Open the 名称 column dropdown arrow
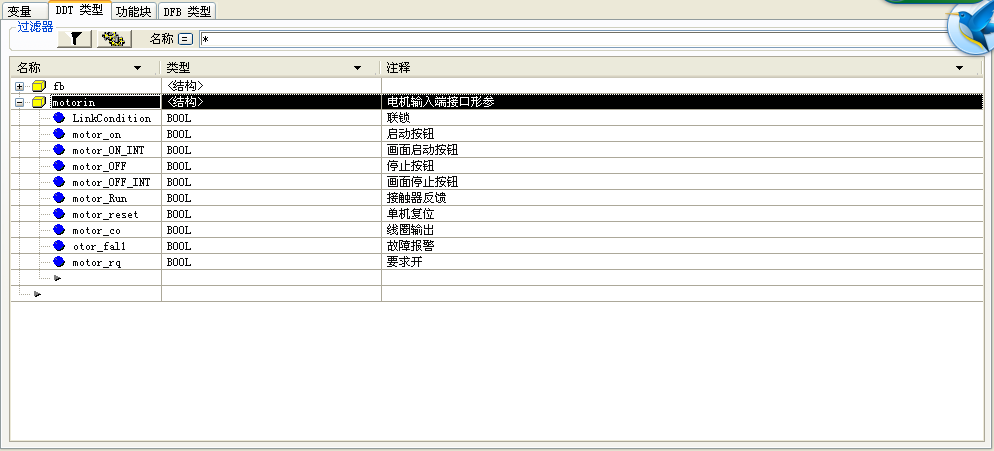Screen dimensions: 994x451 pos(138,68)
